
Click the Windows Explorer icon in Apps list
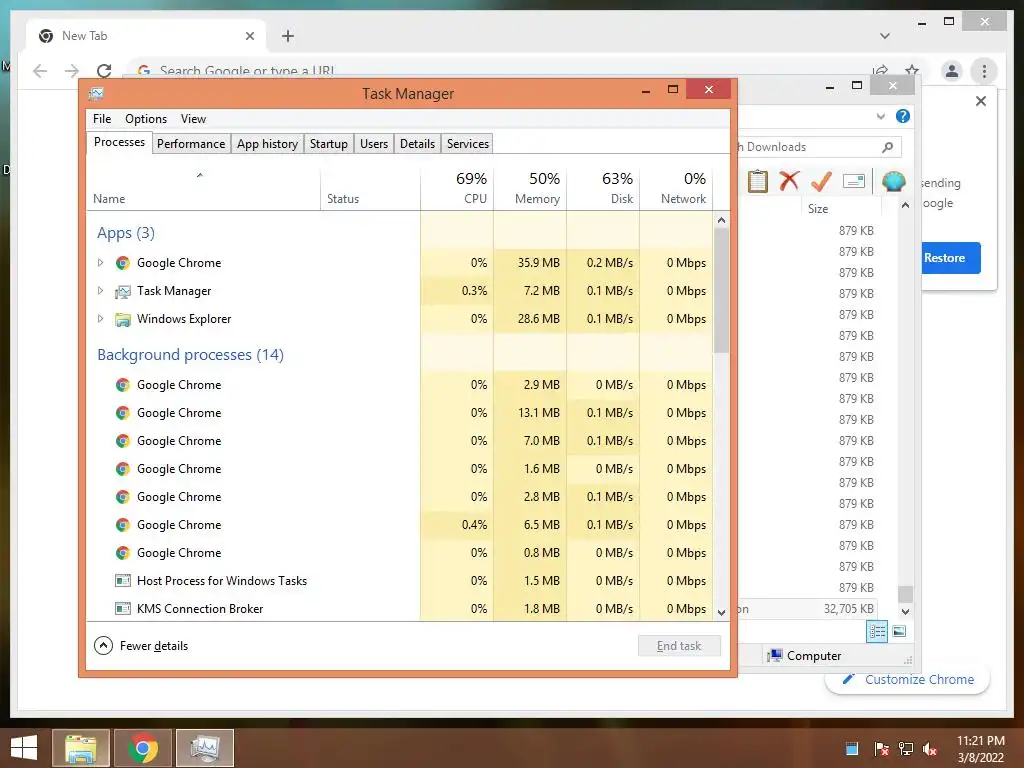point(122,319)
